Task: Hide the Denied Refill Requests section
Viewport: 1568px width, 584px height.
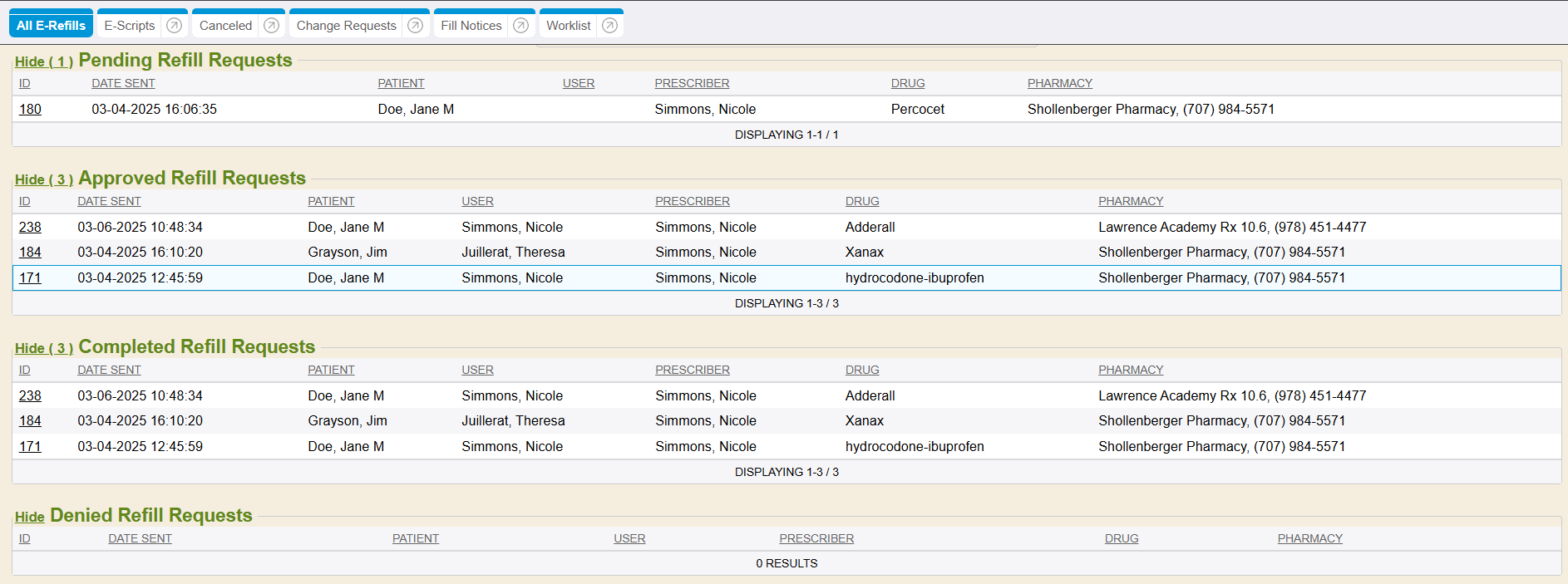Action: tap(29, 517)
